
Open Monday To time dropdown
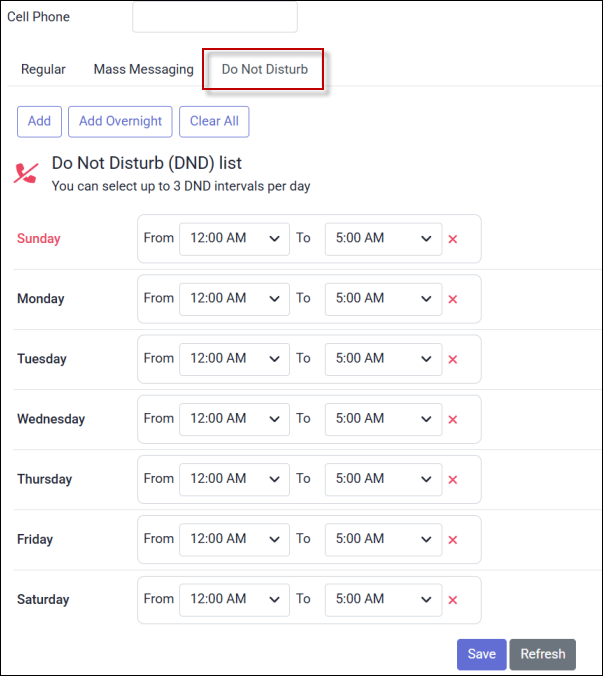coord(384,299)
